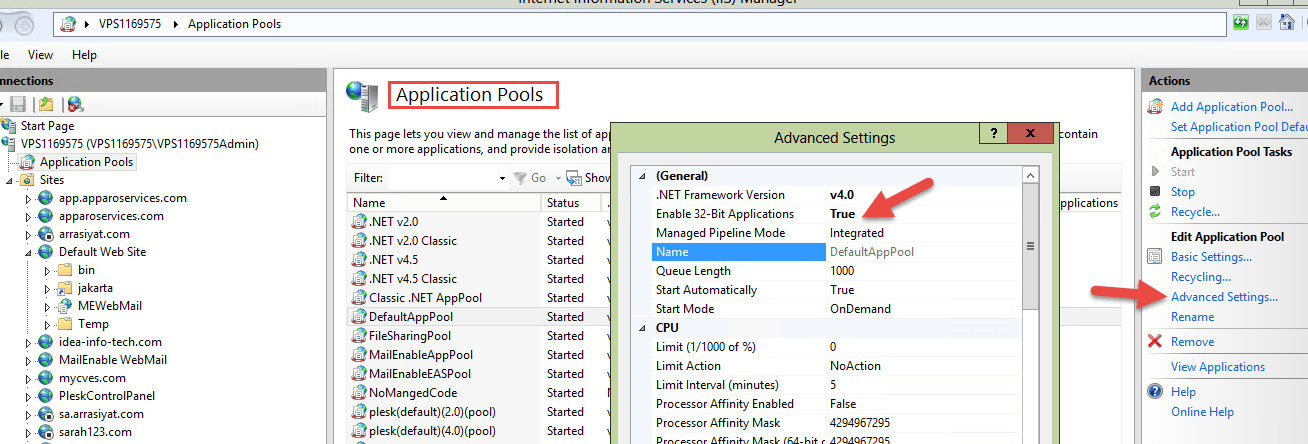Click the Help question mark icon in Actions
The height and width of the screenshot is (444, 1308).
(x=1155, y=392)
